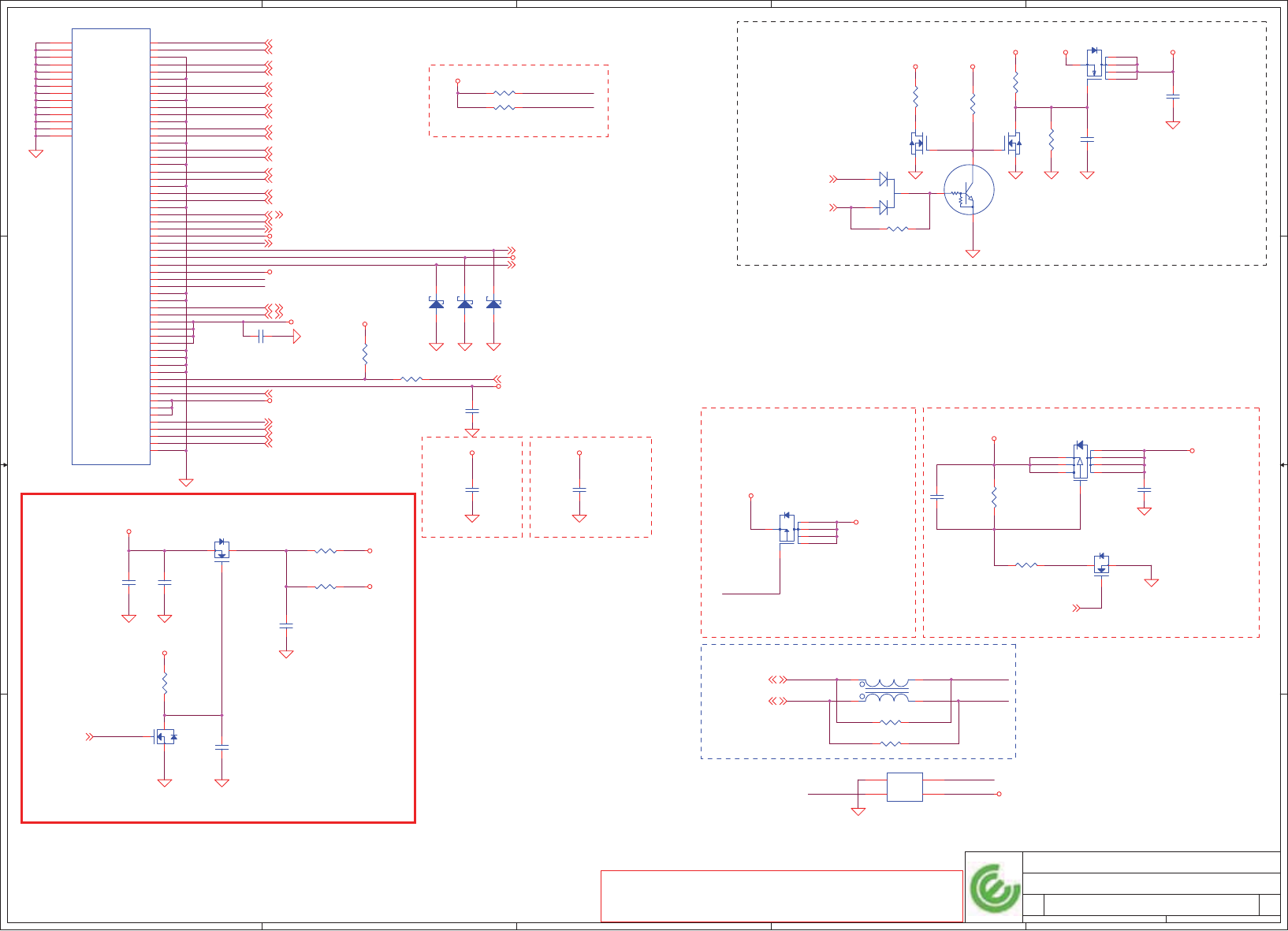Image resolution: width=1288 pixels, height=931 pixels.
Task: Select the rightmost filled protection diode
Action: (493, 304)
